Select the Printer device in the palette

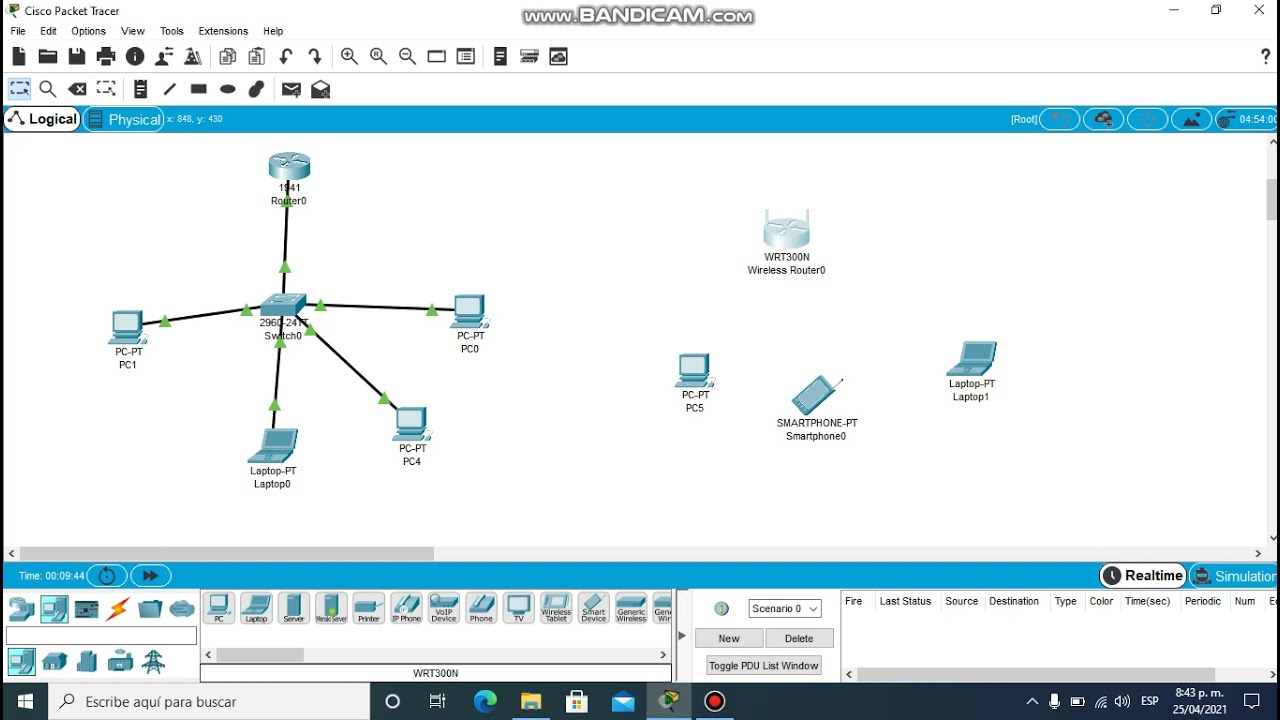368,608
